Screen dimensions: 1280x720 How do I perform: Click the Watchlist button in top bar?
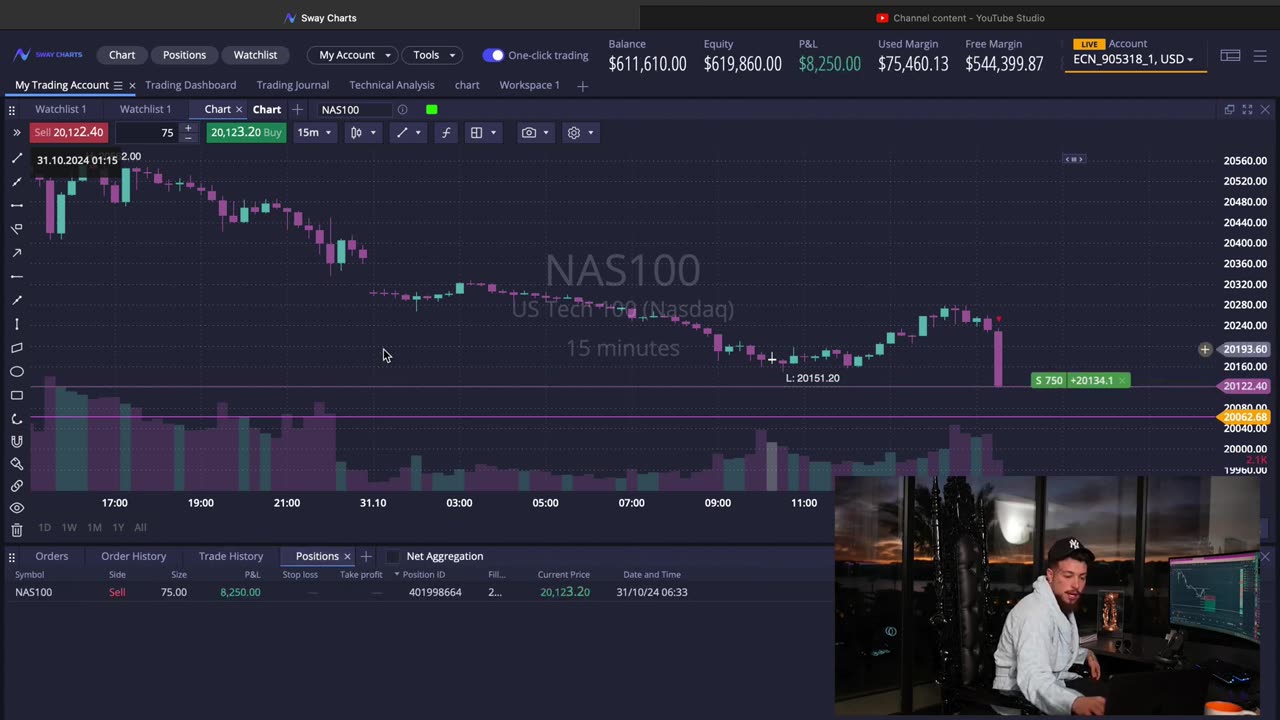pyautogui.click(x=255, y=55)
